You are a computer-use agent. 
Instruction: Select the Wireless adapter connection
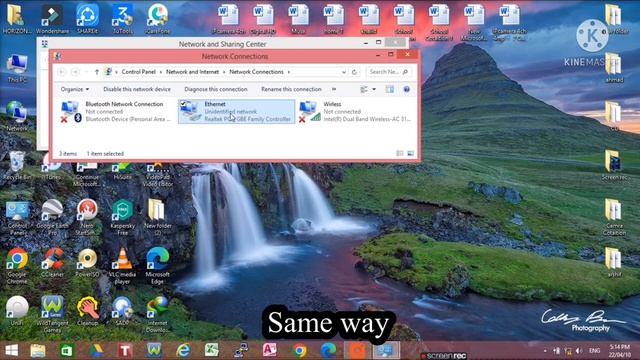pyautogui.click(x=355, y=111)
